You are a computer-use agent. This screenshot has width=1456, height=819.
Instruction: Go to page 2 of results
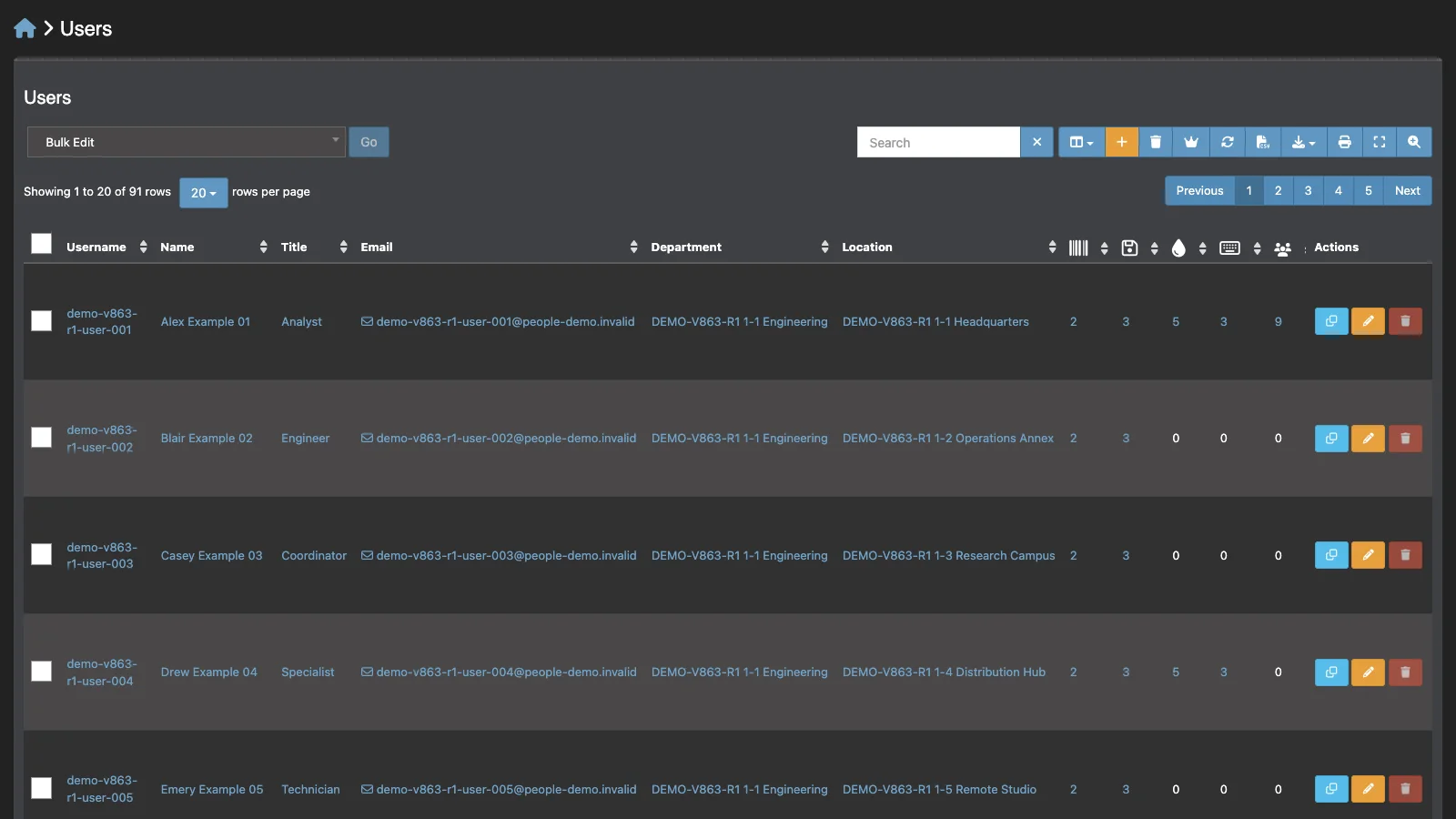(1278, 191)
